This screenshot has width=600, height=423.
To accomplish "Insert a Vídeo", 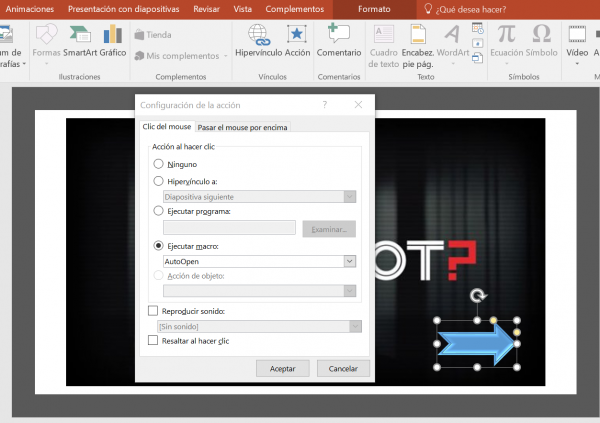I will point(577,43).
